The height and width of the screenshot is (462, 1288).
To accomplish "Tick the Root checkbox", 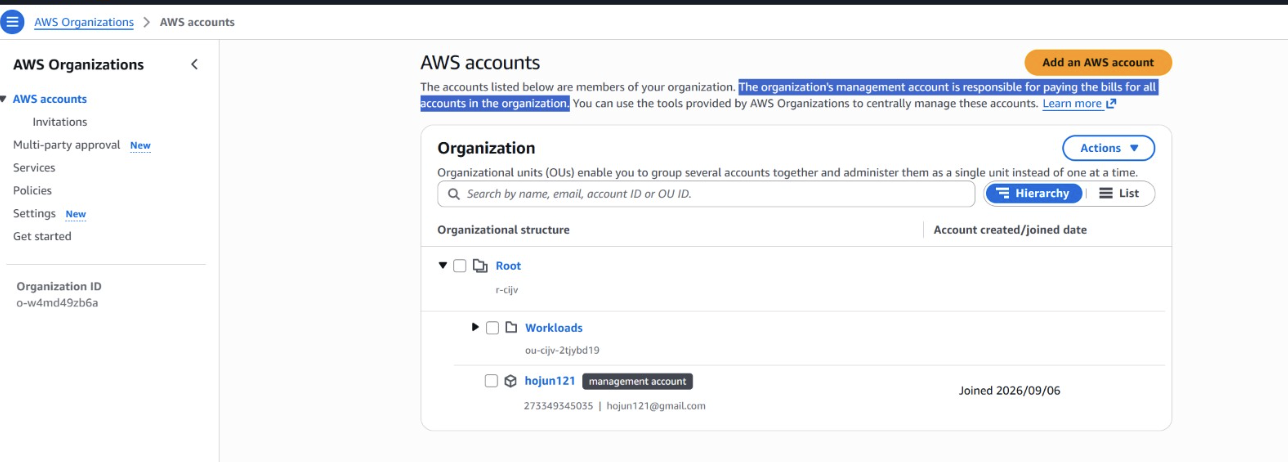I will coord(460,266).
